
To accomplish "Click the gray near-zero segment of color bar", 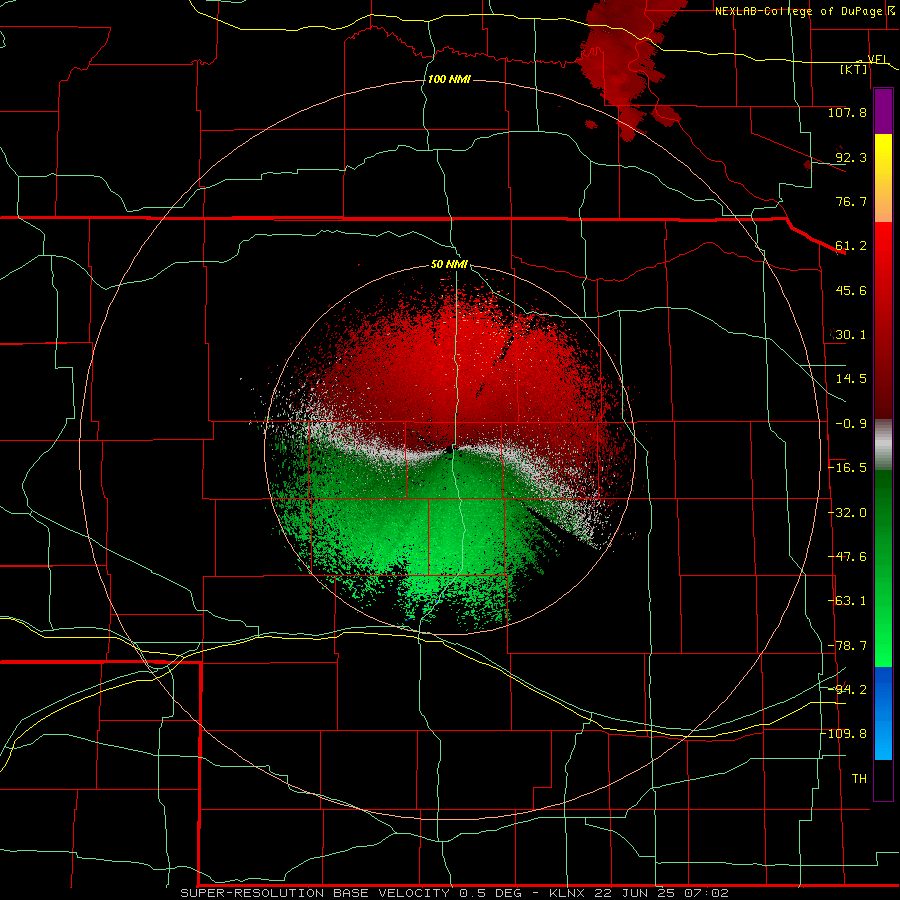I will pyautogui.click(x=883, y=445).
